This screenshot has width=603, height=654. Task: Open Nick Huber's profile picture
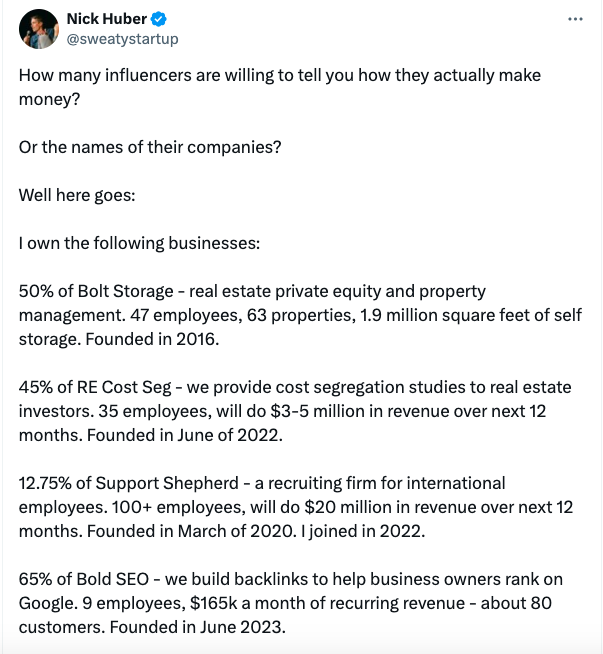pyautogui.click(x=39, y=29)
